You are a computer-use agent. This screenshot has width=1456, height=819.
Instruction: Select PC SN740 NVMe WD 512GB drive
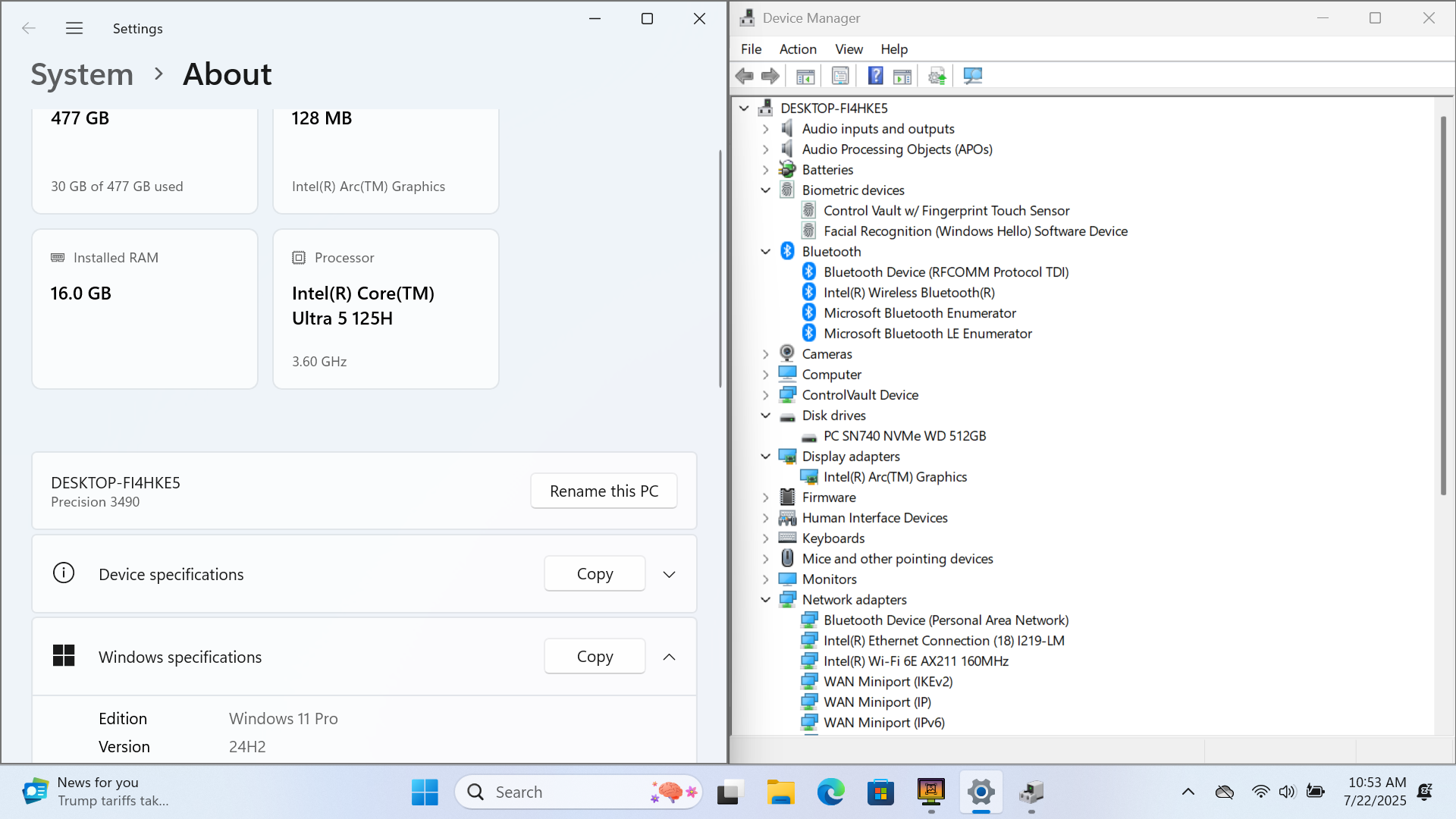904,436
